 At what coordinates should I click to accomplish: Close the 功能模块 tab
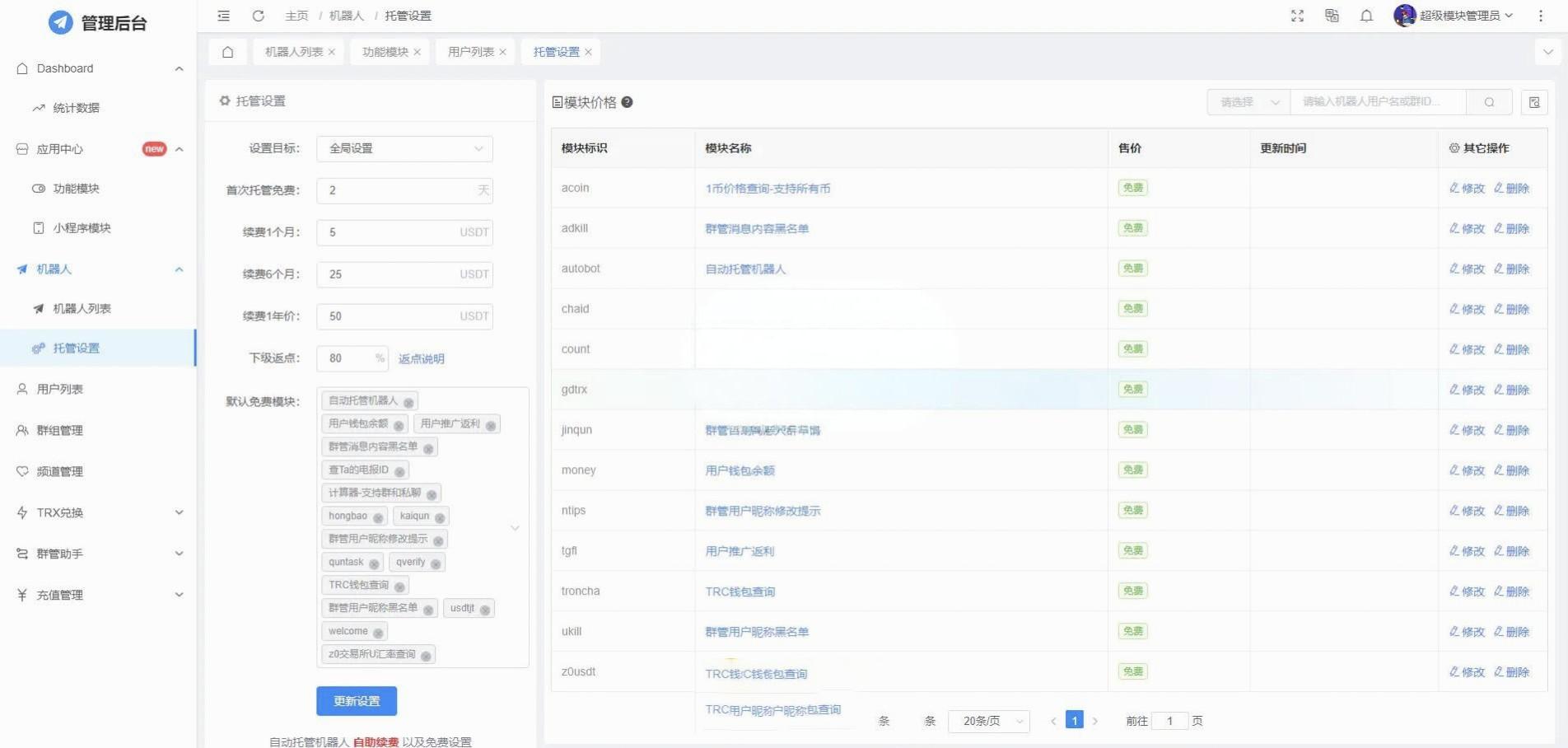[418, 52]
